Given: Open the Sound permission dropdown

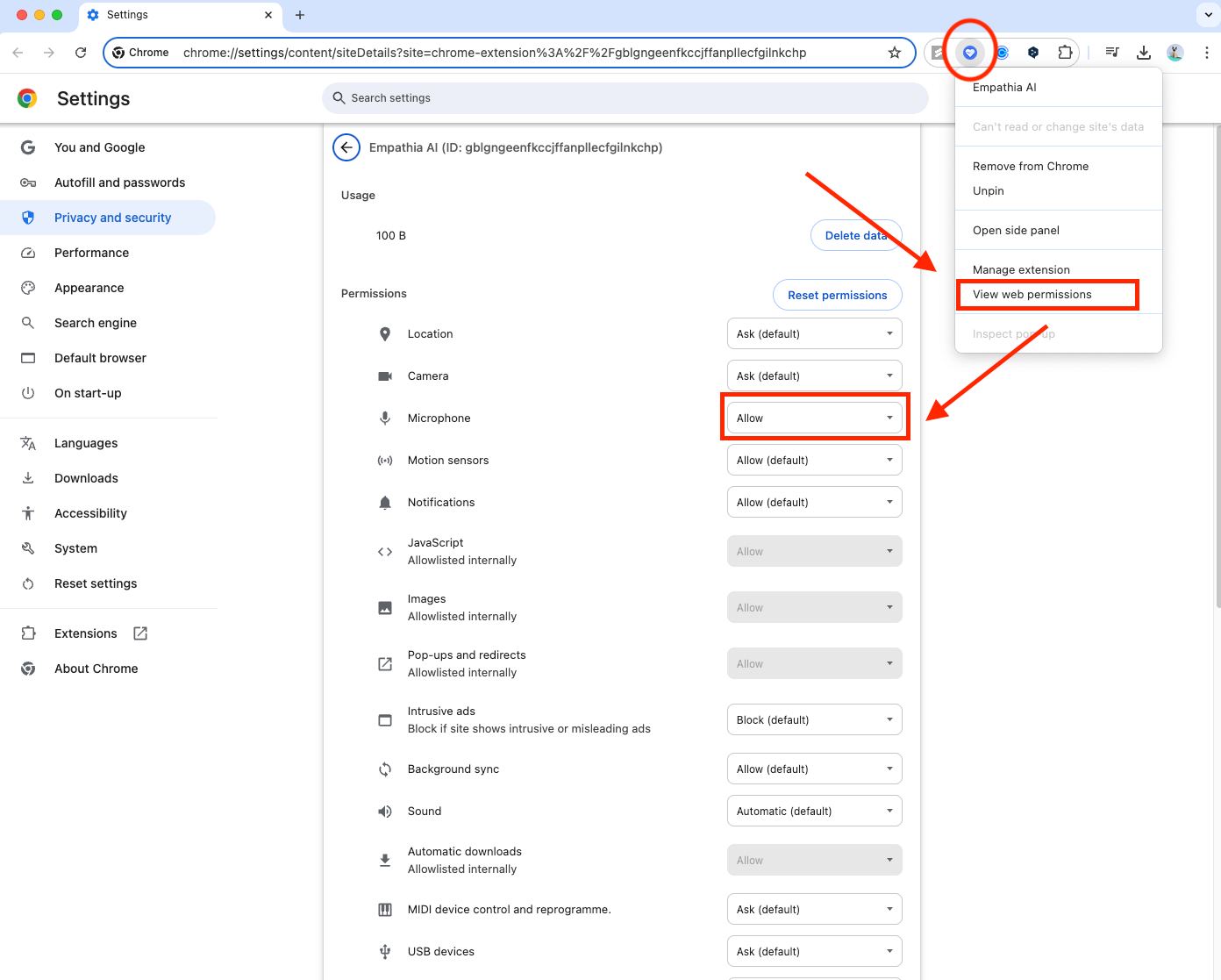Looking at the screenshot, I should coord(815,812).
